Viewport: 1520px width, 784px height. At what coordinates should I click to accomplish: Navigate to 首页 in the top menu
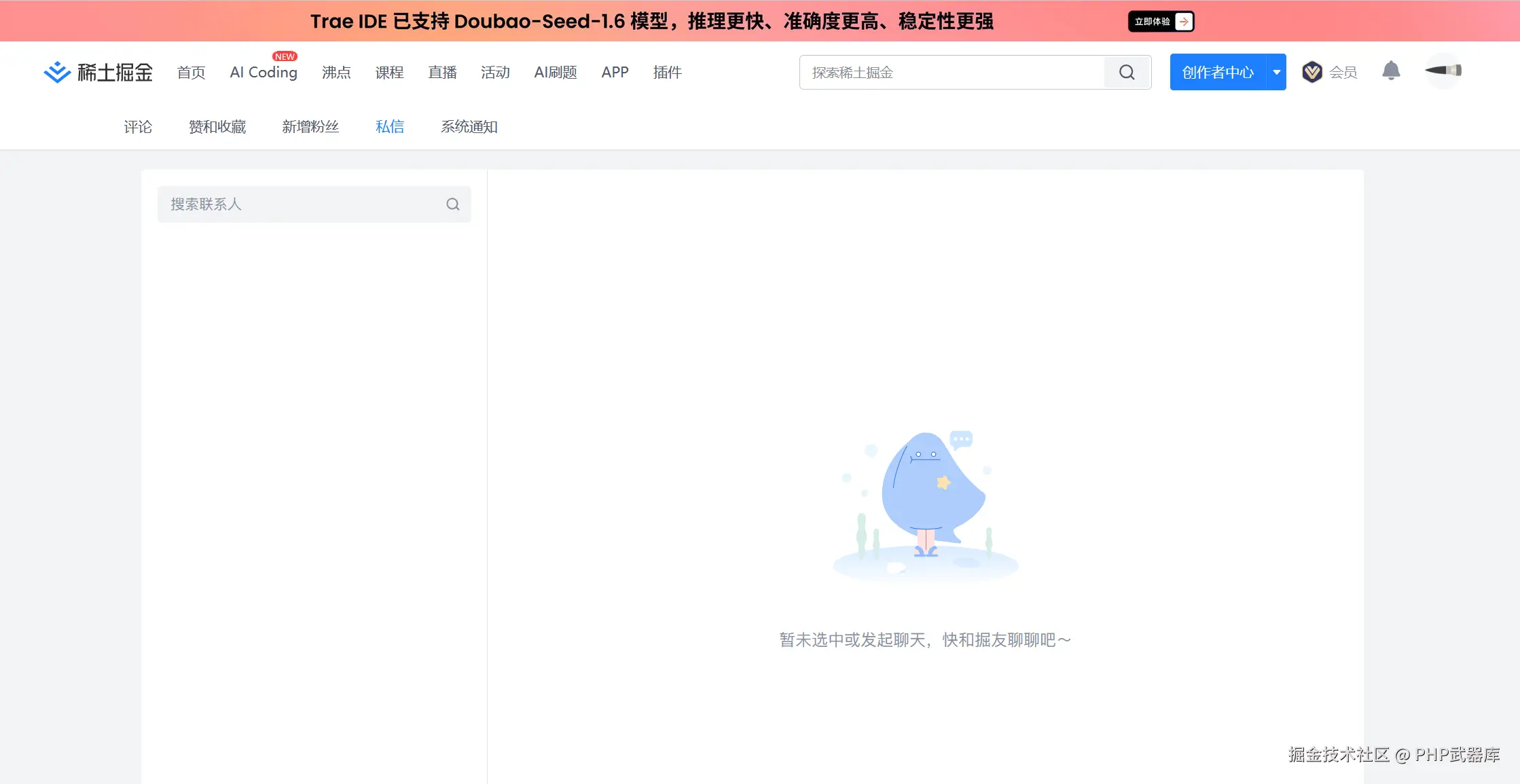click(x=190, y=72)
